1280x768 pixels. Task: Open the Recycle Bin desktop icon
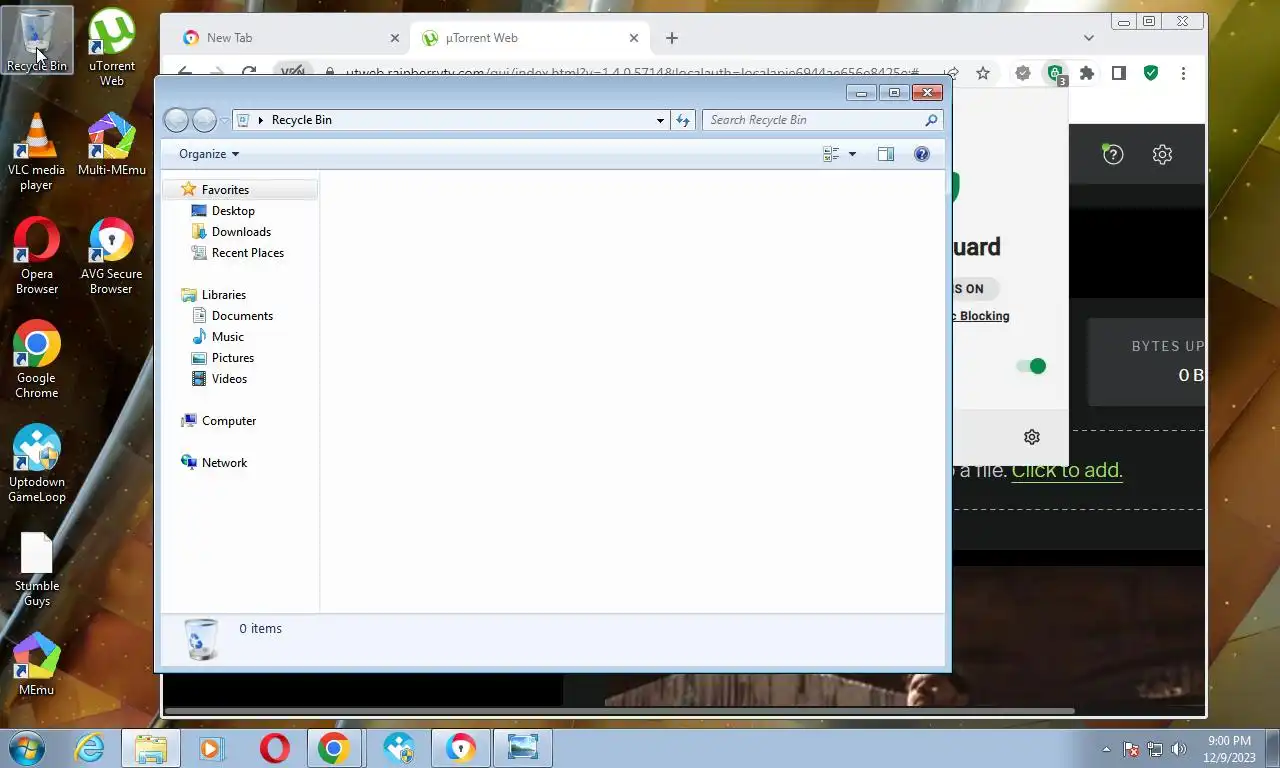click(37, 41)
